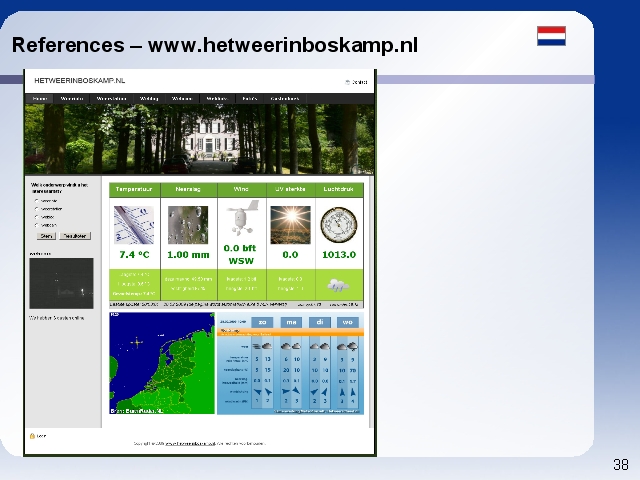Open the Netherlands rain radar map

click(x=162, y=363)
